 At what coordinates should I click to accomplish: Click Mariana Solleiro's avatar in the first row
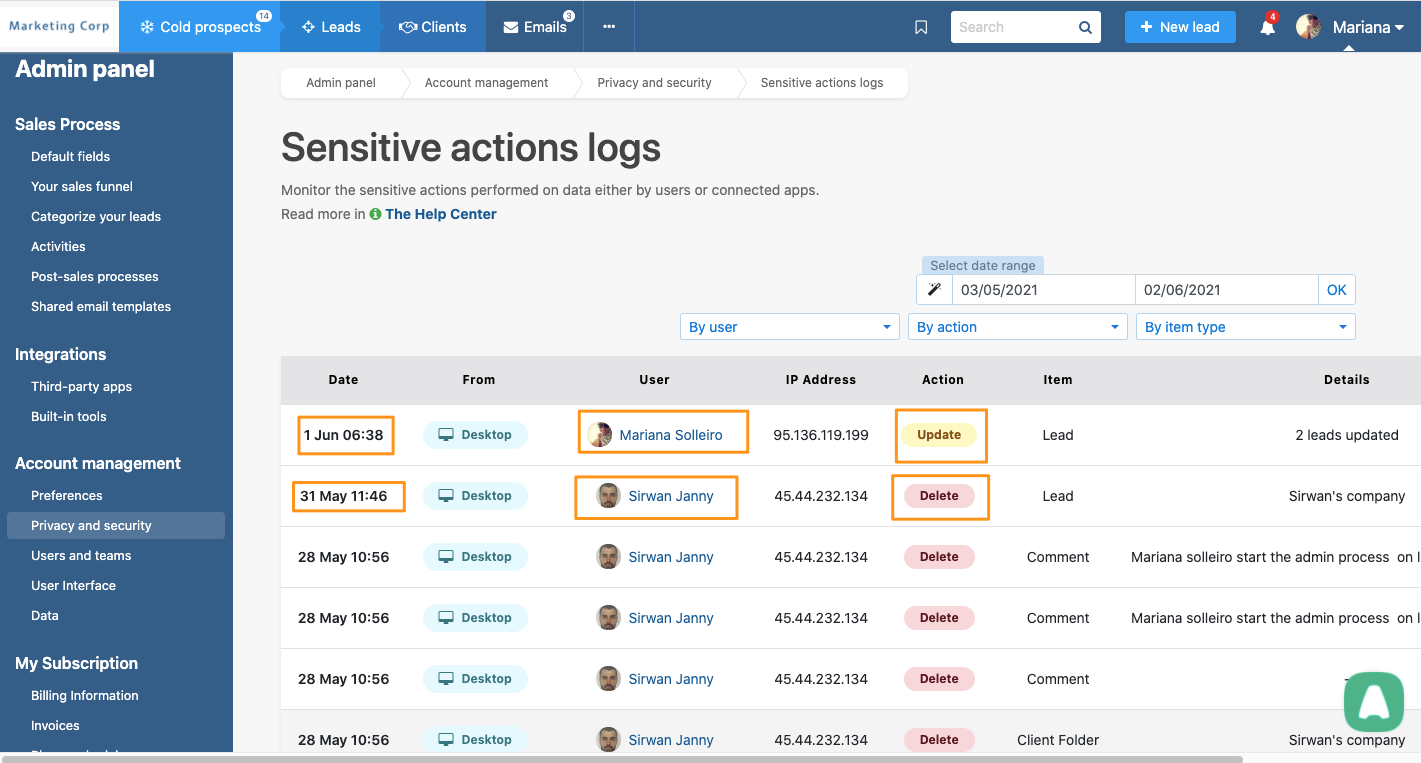[599, 434]
